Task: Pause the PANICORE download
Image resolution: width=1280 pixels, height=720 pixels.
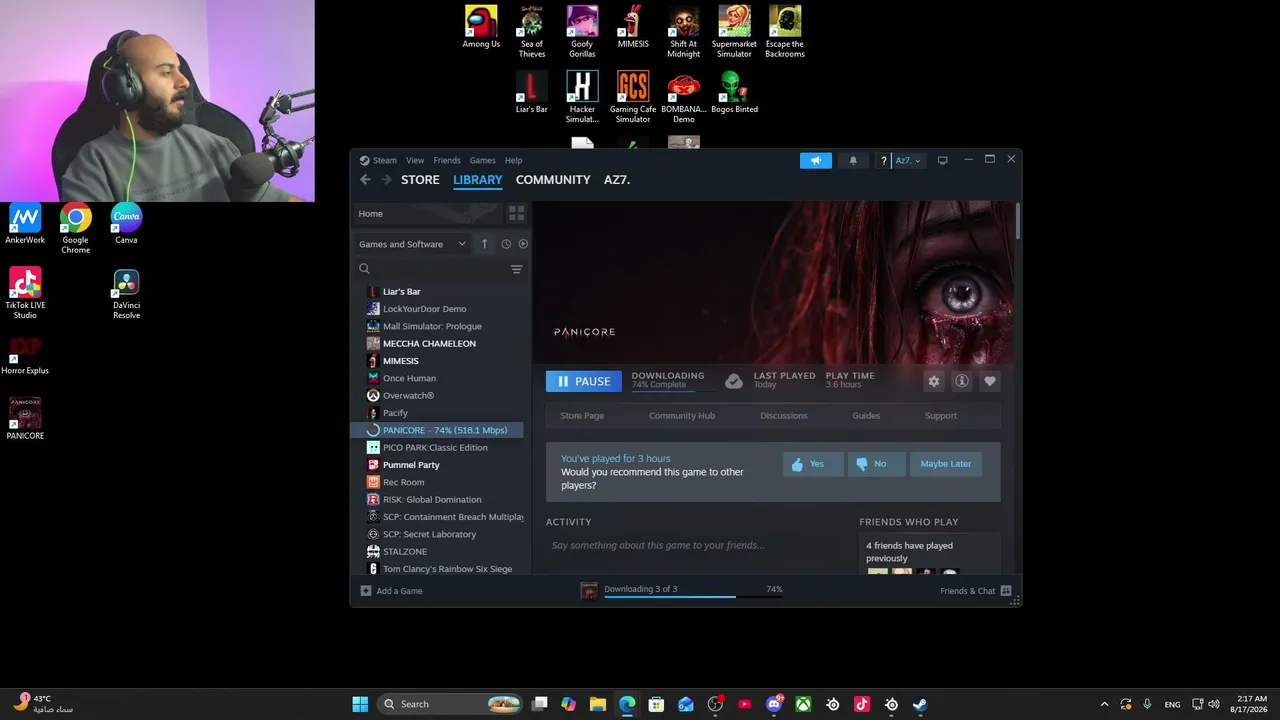Action: tap(584, 381)
